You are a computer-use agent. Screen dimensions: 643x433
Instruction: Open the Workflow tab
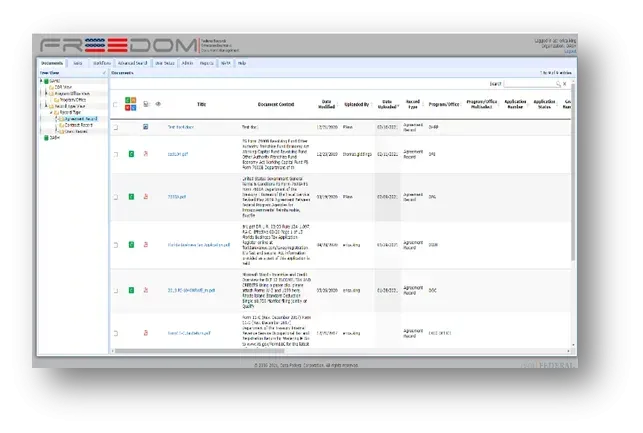(101, 63)
